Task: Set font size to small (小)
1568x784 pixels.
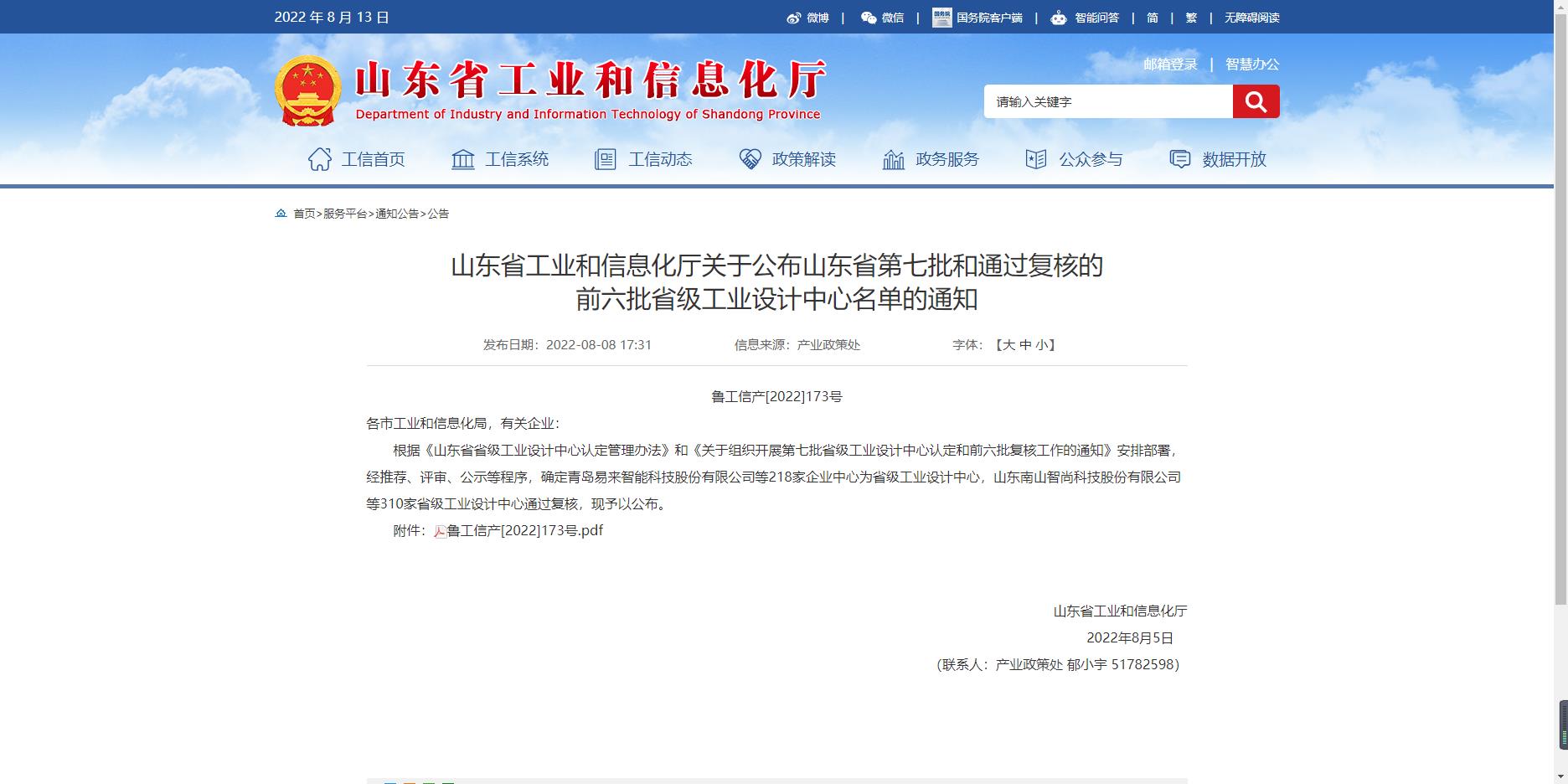Action: [1041, 345]
